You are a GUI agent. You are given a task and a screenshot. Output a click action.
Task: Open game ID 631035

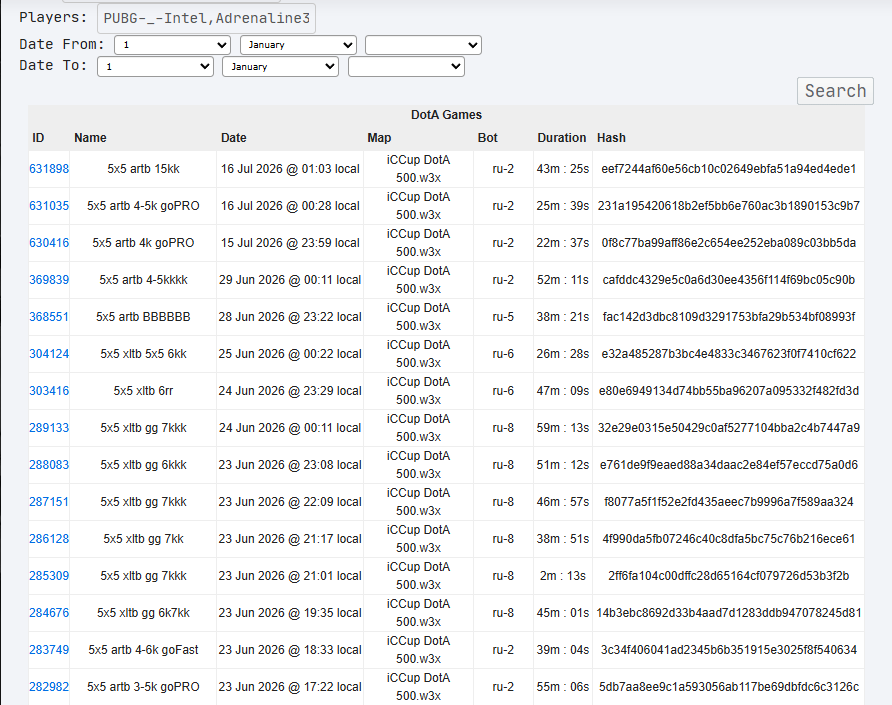pos(49,206)
